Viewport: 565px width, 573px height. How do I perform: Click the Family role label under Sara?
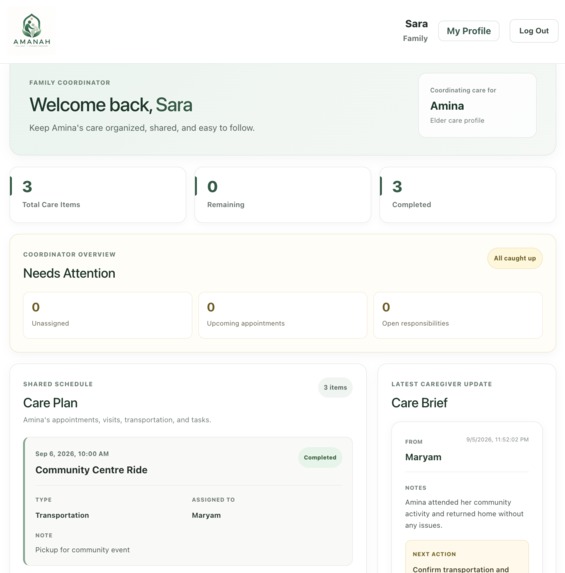click(x=415, y=38)
